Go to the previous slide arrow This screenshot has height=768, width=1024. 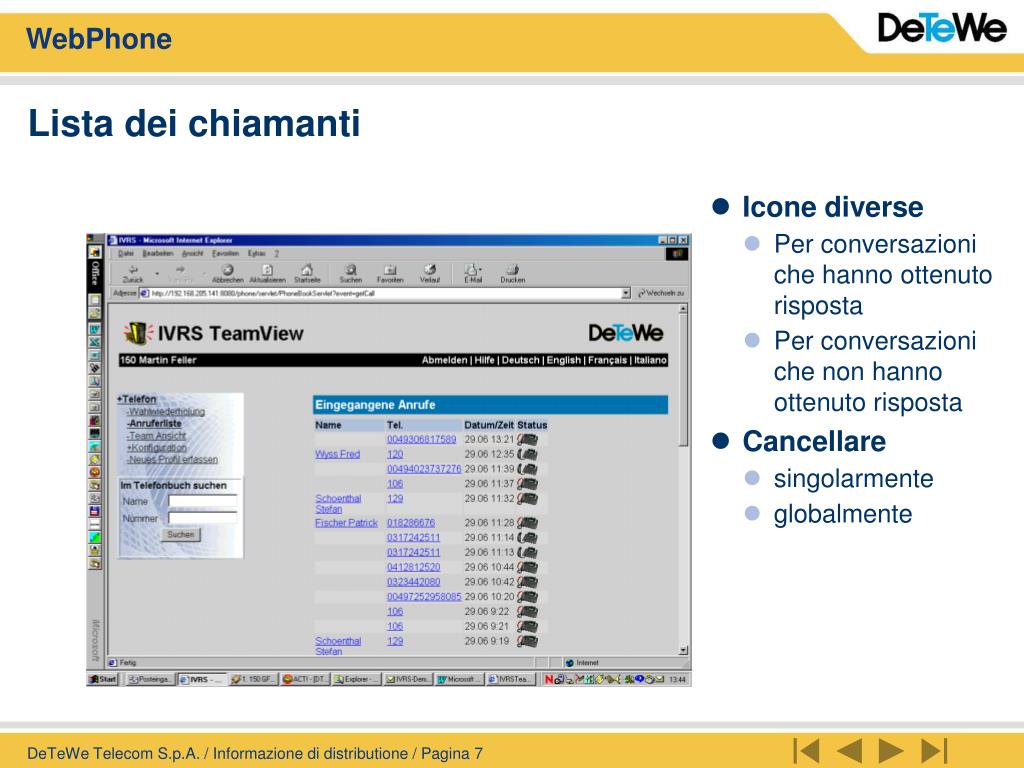pos(849,750)
